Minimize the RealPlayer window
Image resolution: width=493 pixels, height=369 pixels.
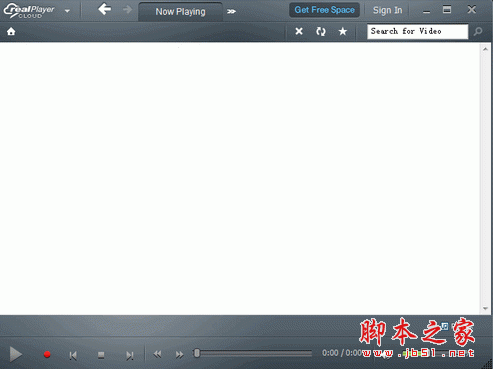pyautogui.click(x=426, y=11)
